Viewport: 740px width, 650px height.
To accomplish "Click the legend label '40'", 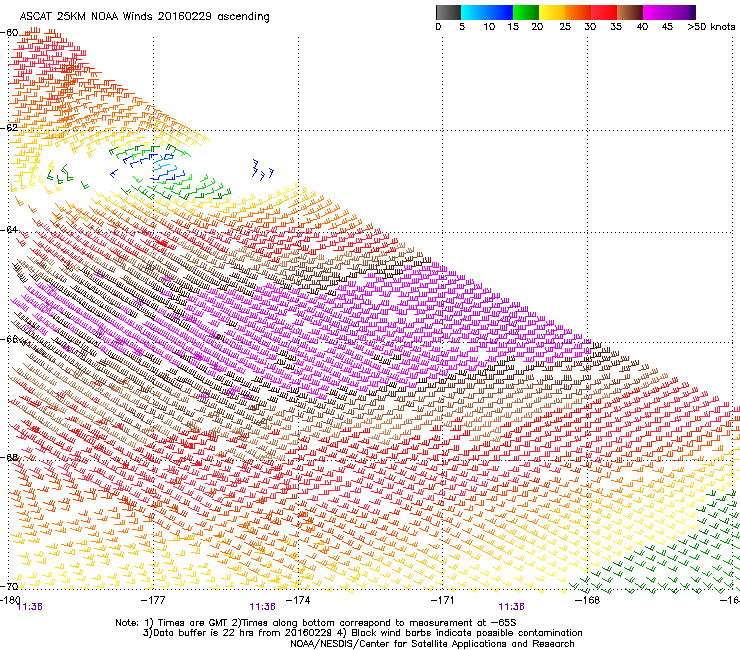I will tap(642, 27).
